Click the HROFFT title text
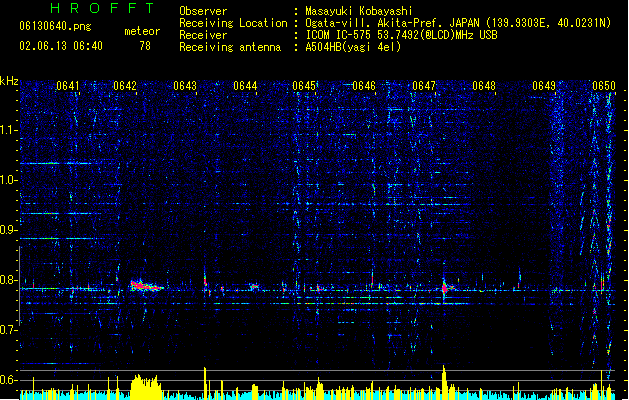Viewport: 629px width, 400px height. pos(103,8)
